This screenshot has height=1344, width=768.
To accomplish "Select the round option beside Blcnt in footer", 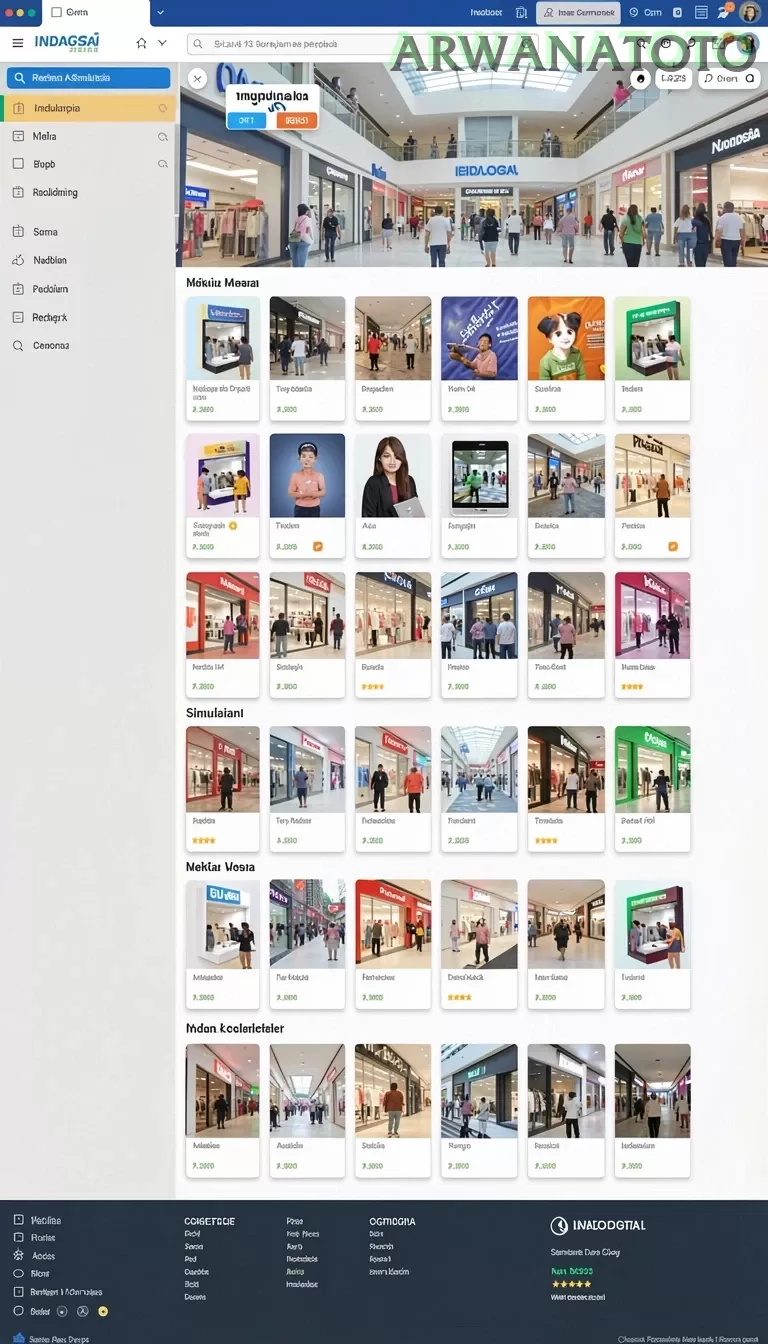I will tap(18, 1273).
